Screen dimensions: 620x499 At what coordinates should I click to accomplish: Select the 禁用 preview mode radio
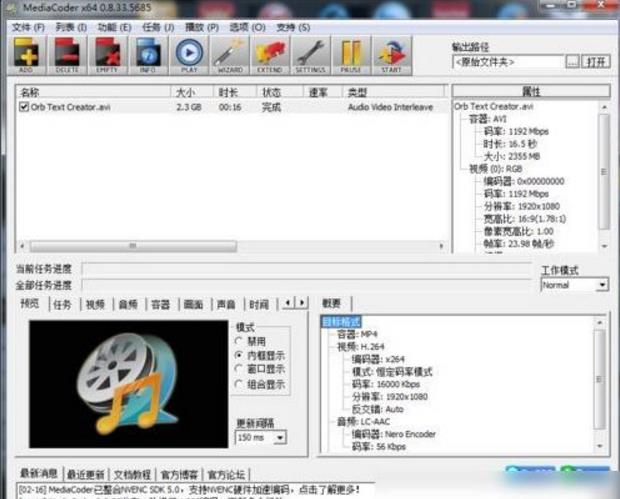[x=239, y=341]
